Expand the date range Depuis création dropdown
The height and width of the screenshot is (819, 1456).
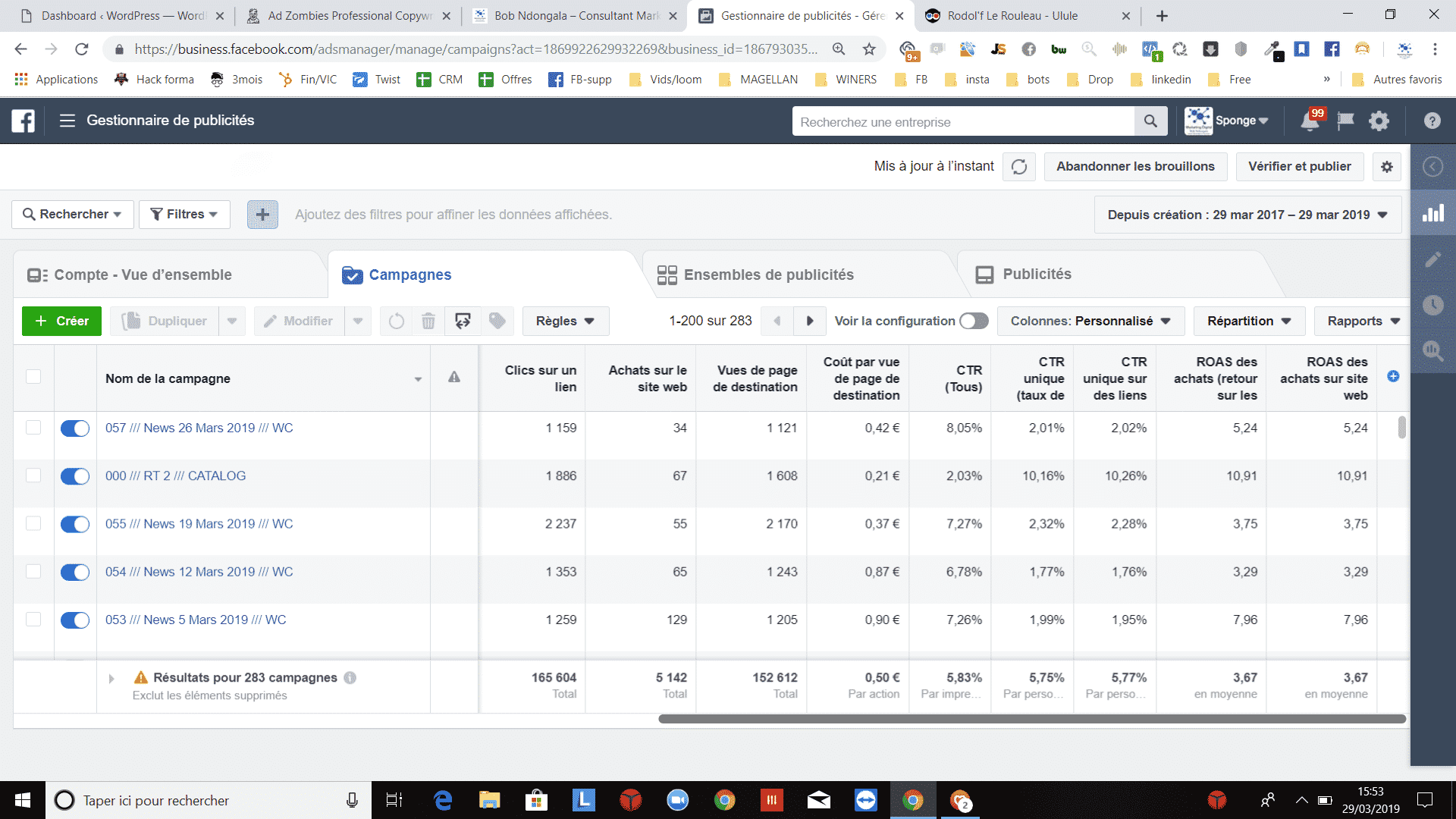pyautogui.click(x=1247, y=215)
